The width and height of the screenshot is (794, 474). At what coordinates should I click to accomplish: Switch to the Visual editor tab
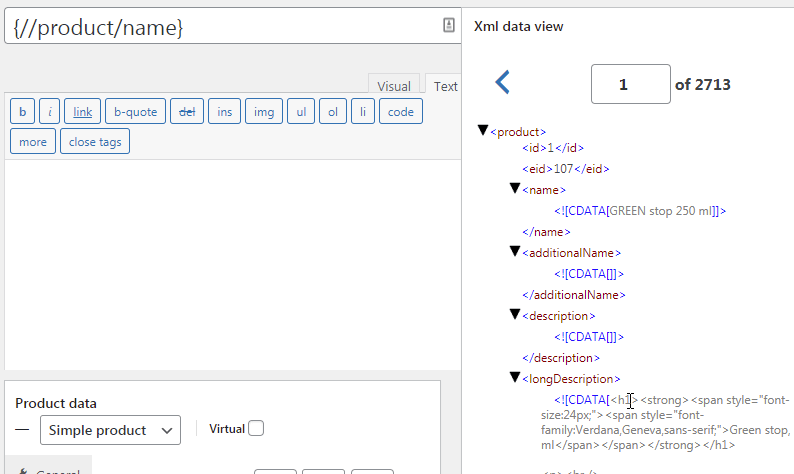[x=394, y=86]
